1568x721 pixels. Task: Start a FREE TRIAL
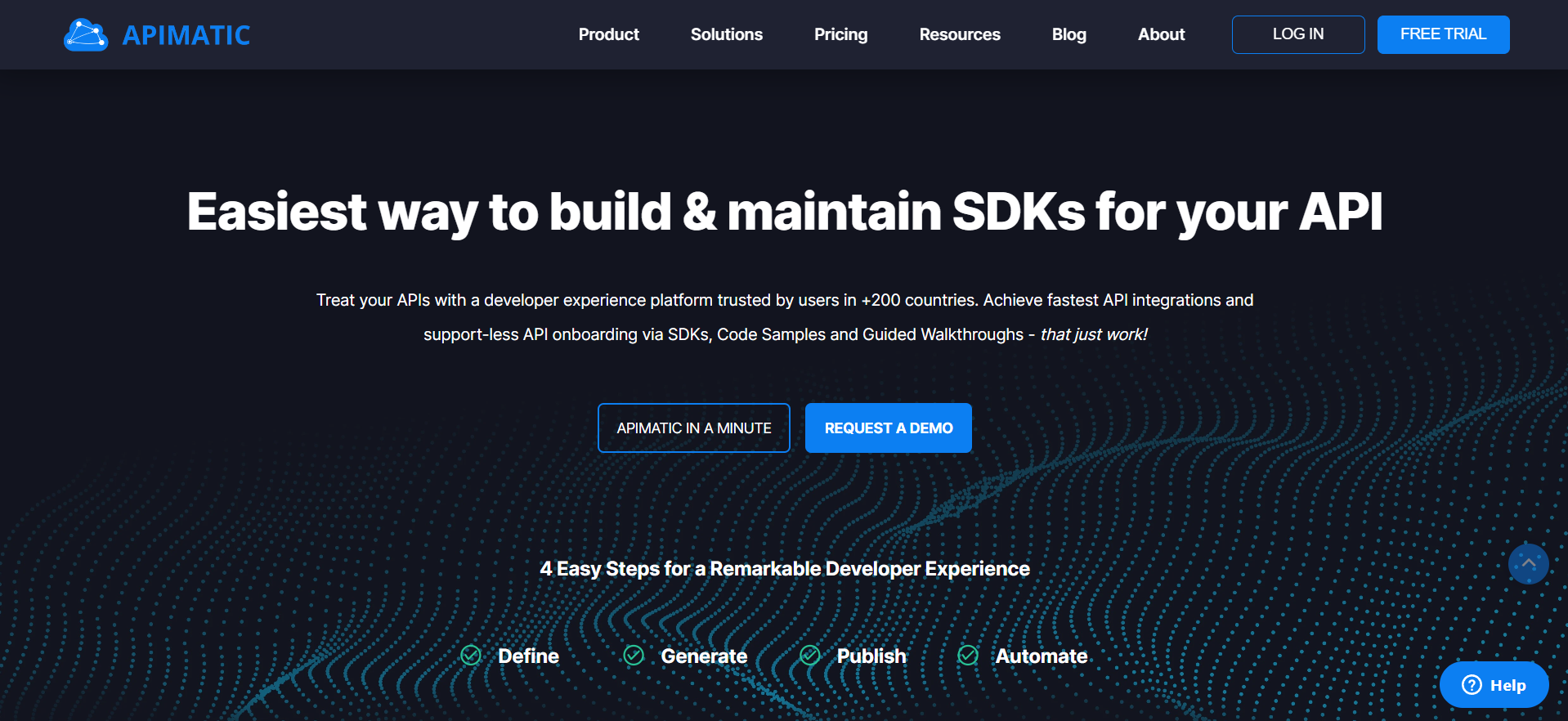pos(1443,34)
